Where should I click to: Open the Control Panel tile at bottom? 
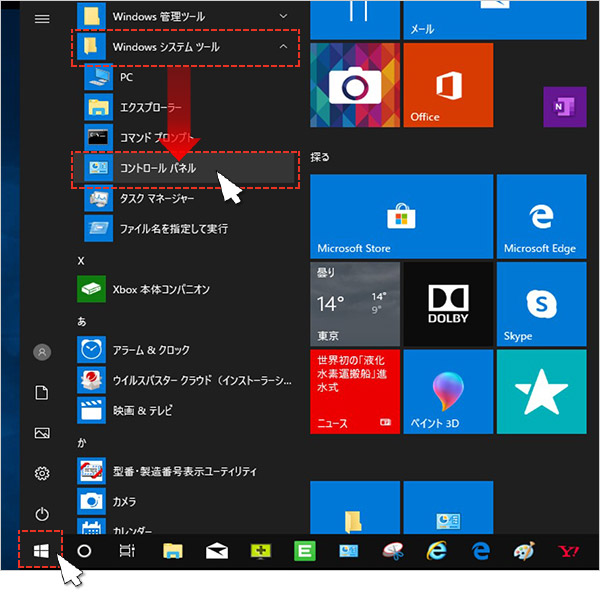(448, 507)
